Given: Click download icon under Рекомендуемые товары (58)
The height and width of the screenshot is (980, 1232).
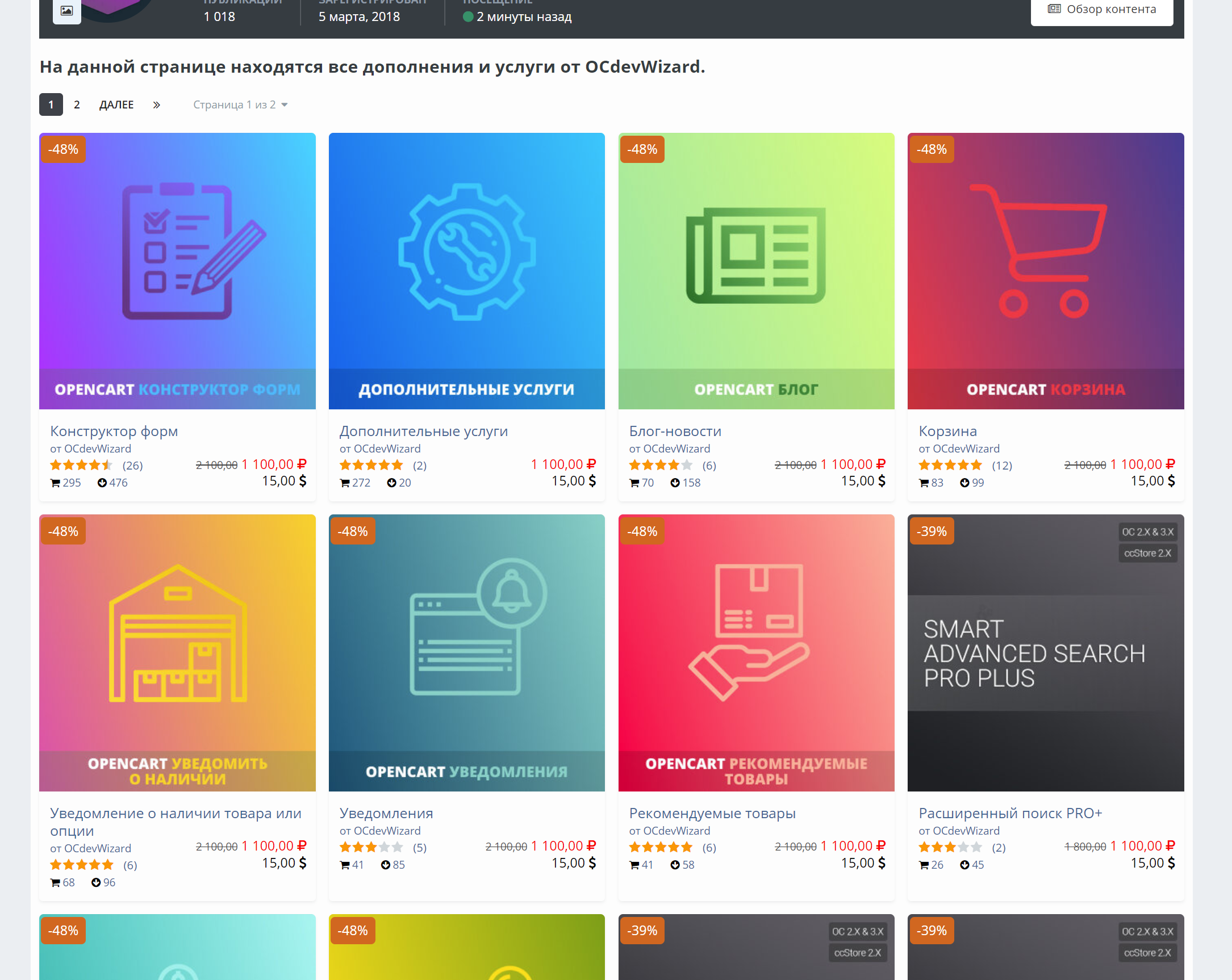Looking at the screenshot, I should [675, 865].
